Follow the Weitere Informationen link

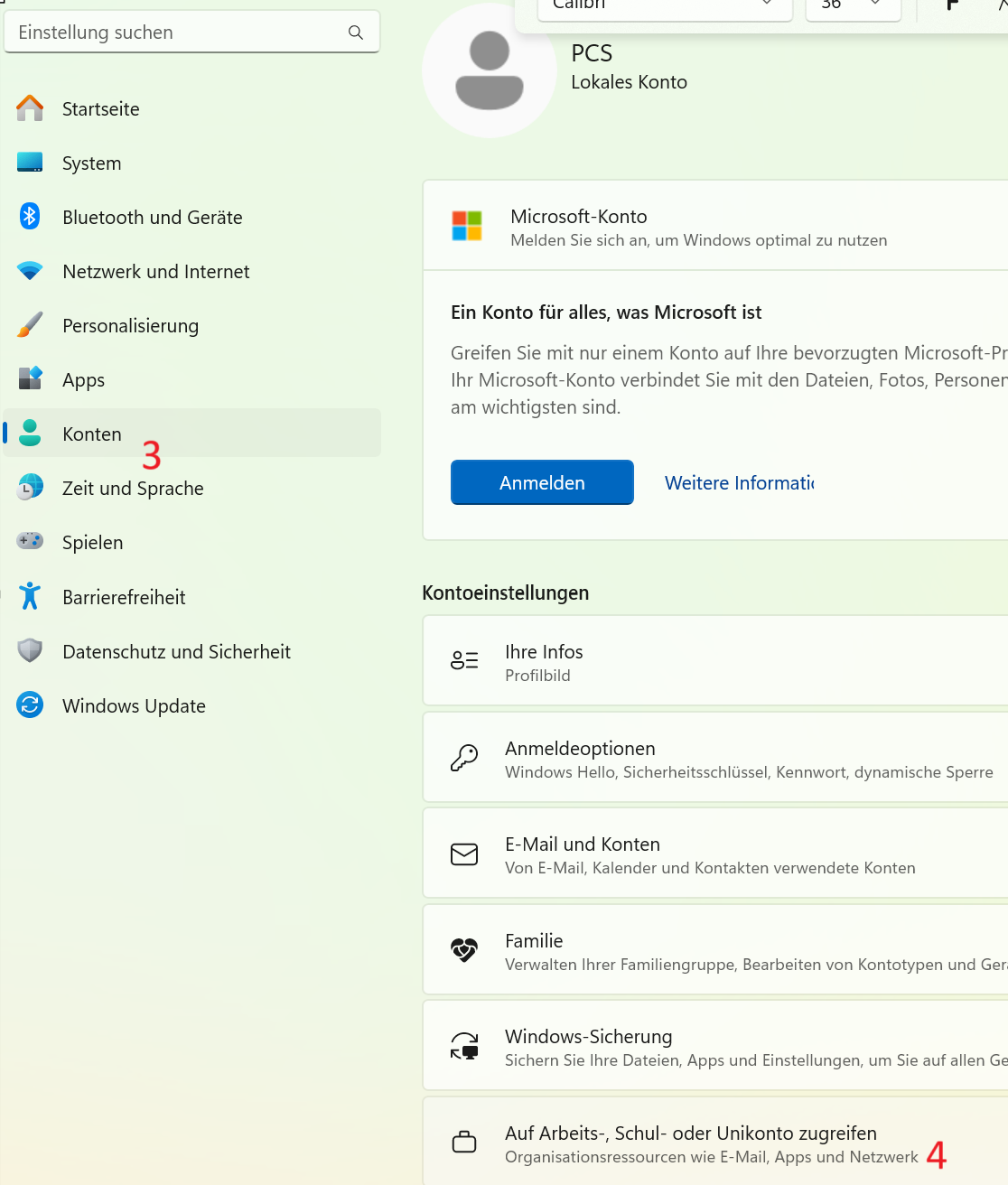(x=739, y=483)
